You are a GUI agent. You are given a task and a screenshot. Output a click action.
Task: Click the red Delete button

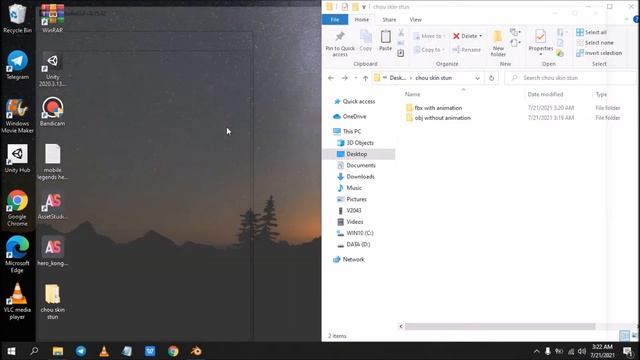tap(467, 36)
